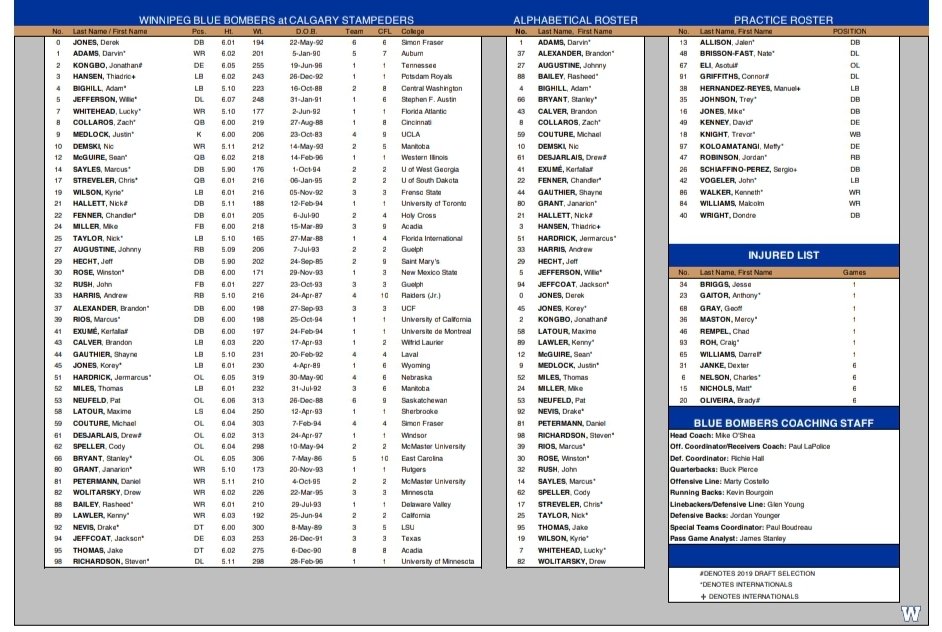Viewport: 942px width, 632px height.
Task: Click the 'Games' column header in injured list
Action: coord(854,272)
